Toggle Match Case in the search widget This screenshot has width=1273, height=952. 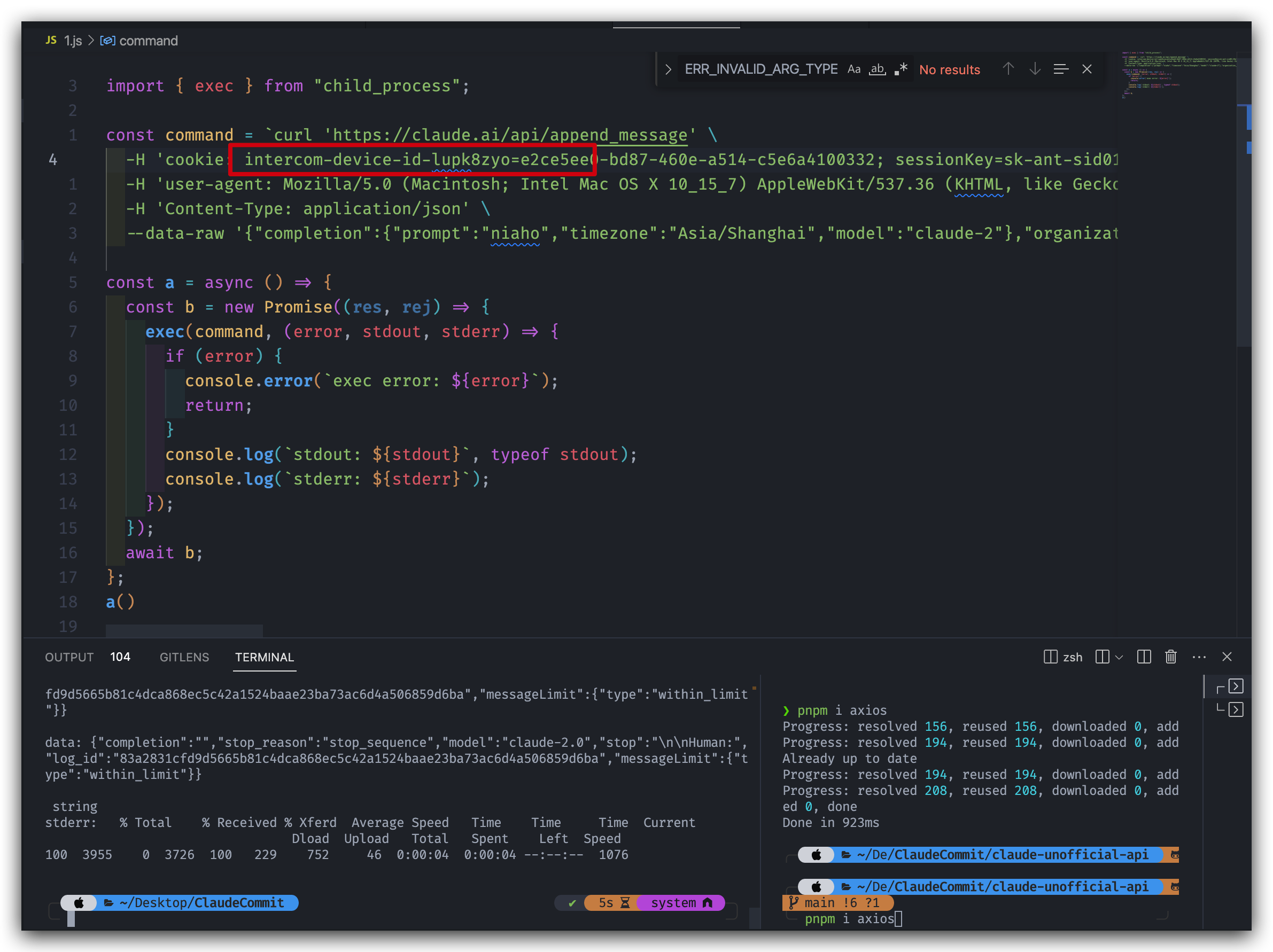[854, 69]
